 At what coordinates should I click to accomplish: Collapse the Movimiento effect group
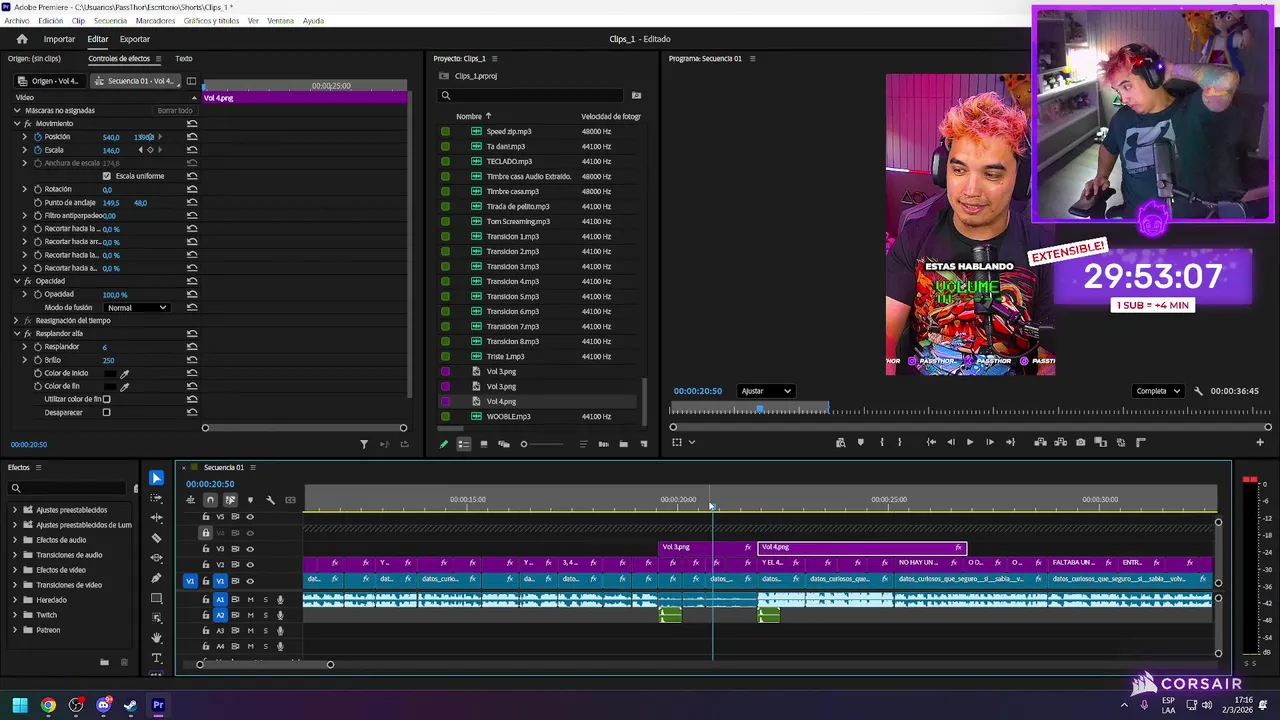(x=16, y=123)
